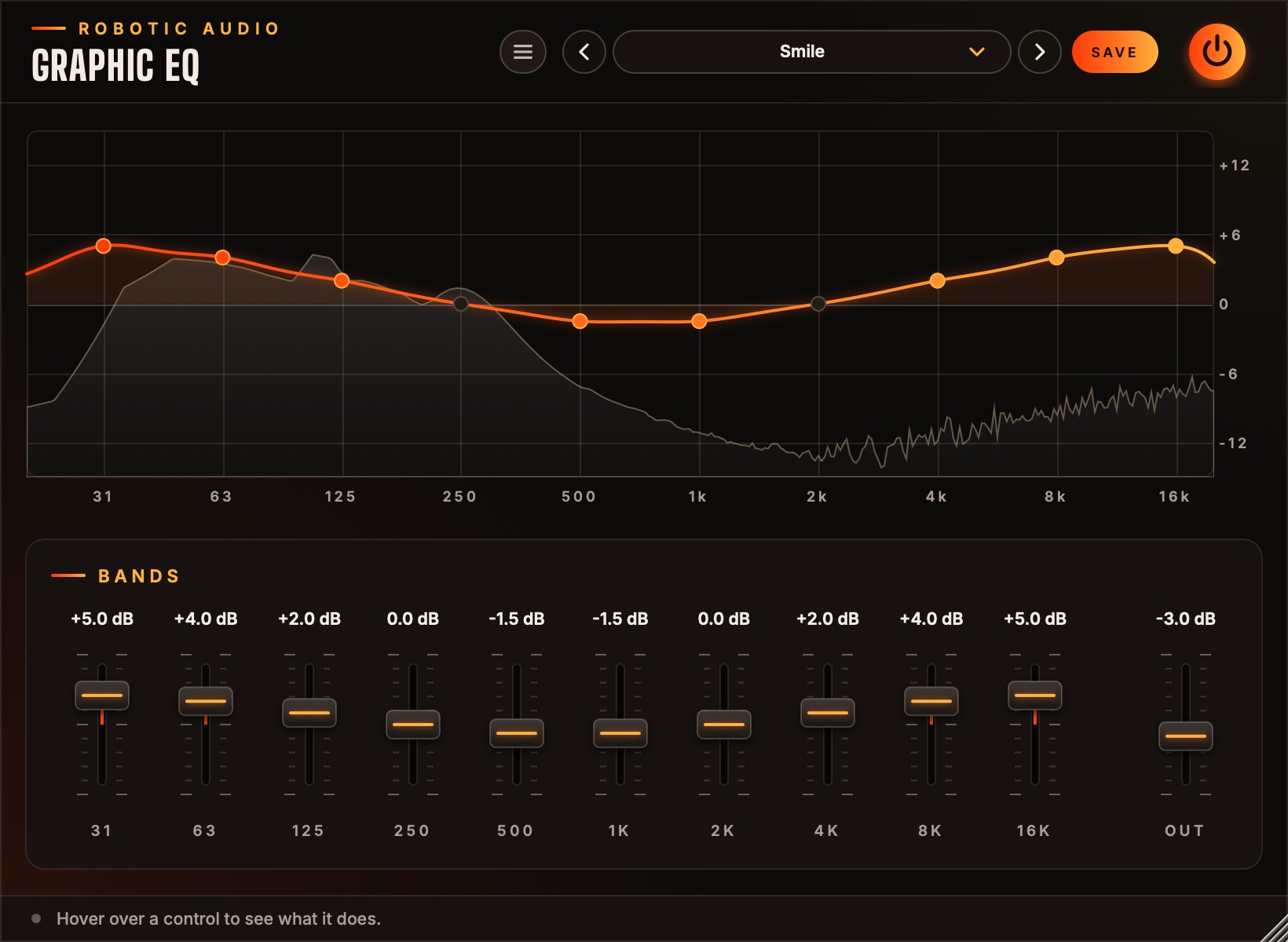Click the 8K band slider handle
Image resolution: width=1288 pixels, height=942 pixels.
[x=931, y=701]
